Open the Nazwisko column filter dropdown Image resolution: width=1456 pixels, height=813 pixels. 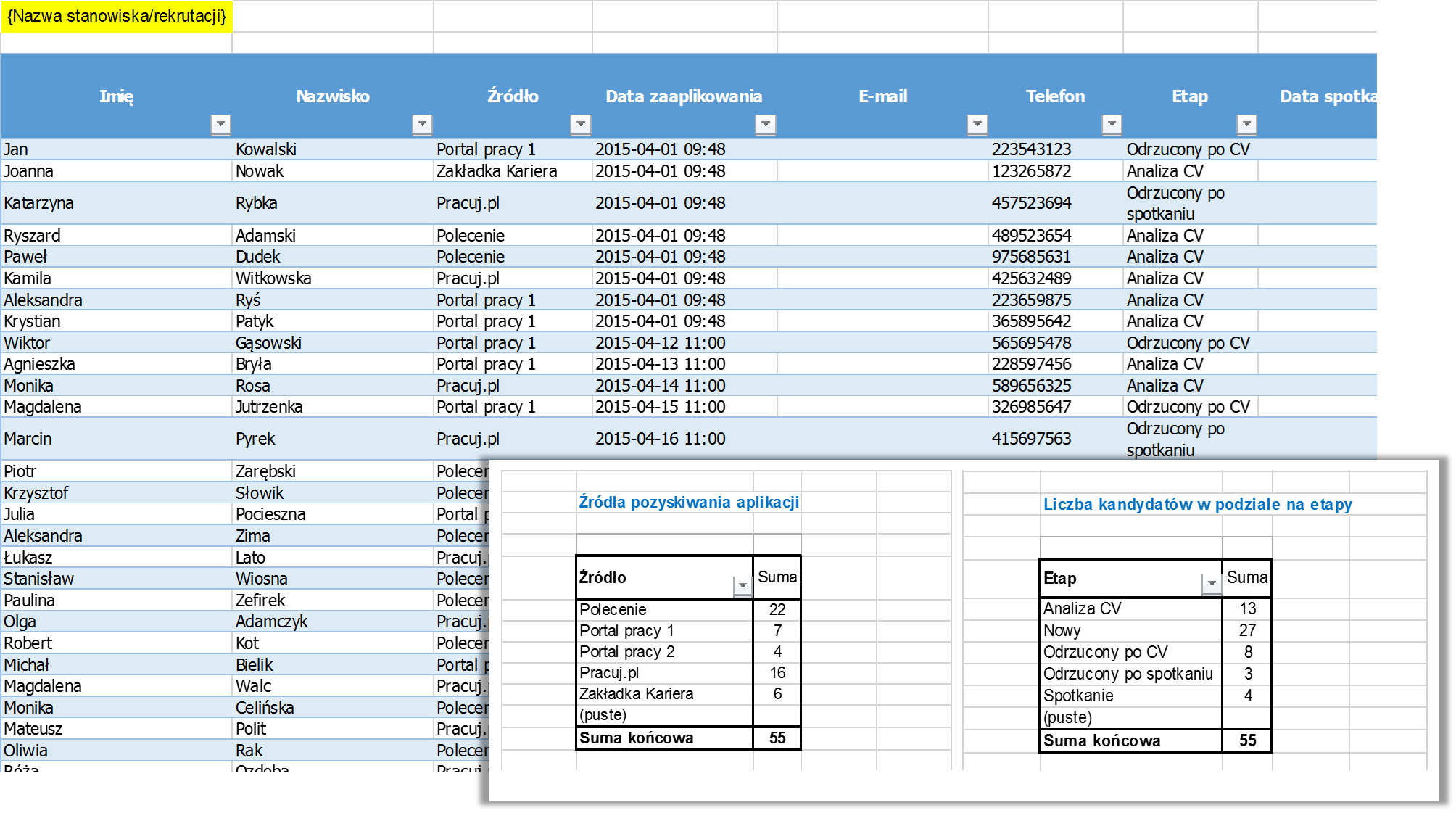(422, 124)
